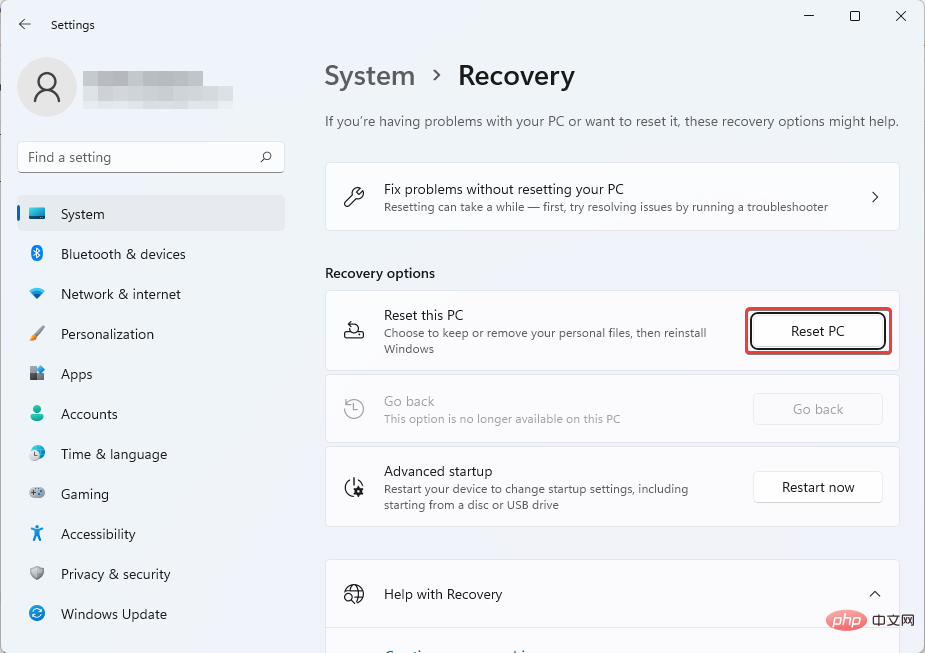Click the greyed-out Go back button
Image resolution: width=925 pixels, height=653 pixels.
818,409
